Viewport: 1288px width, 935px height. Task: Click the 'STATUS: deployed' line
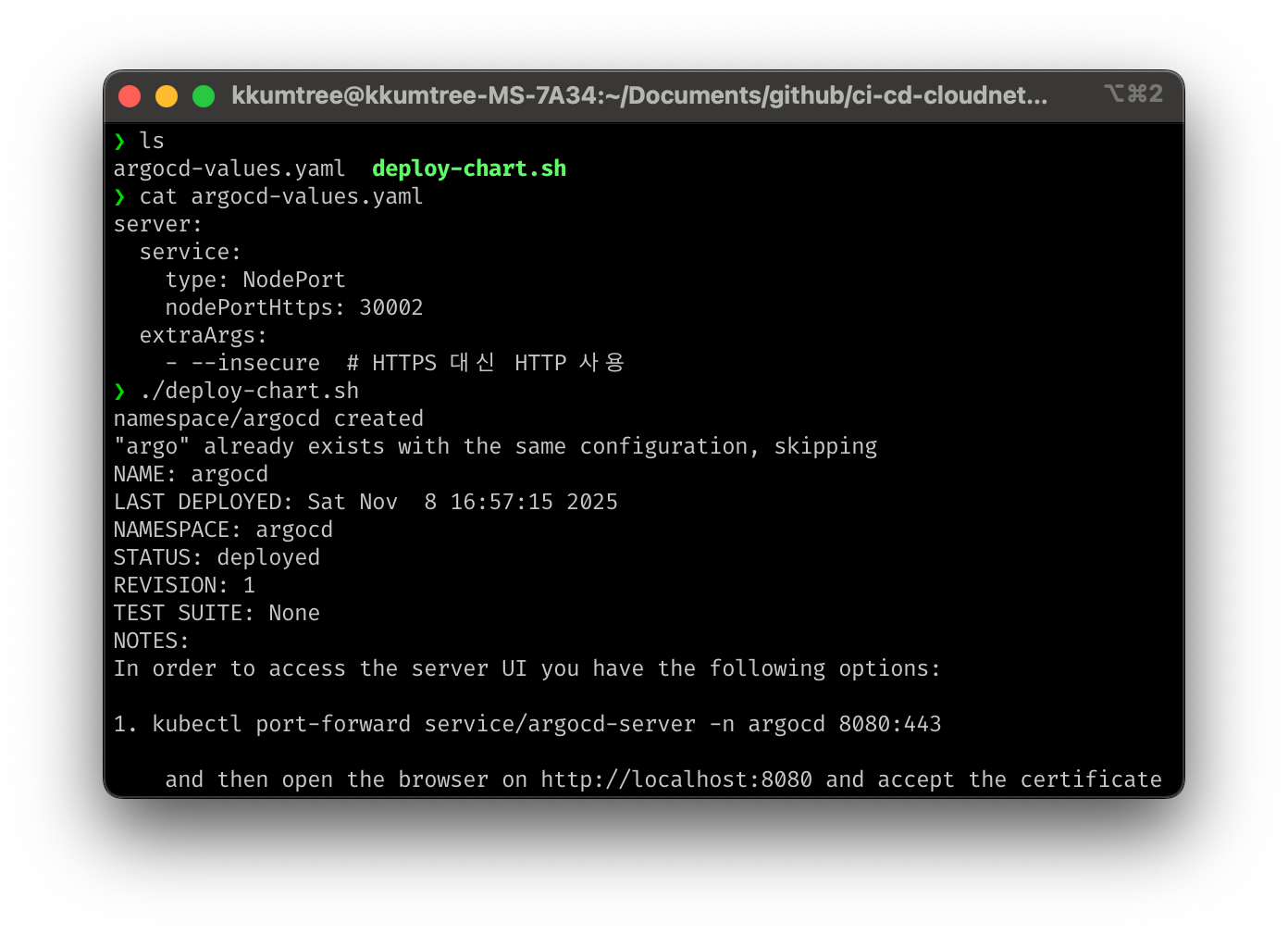(x=217, y=557)
